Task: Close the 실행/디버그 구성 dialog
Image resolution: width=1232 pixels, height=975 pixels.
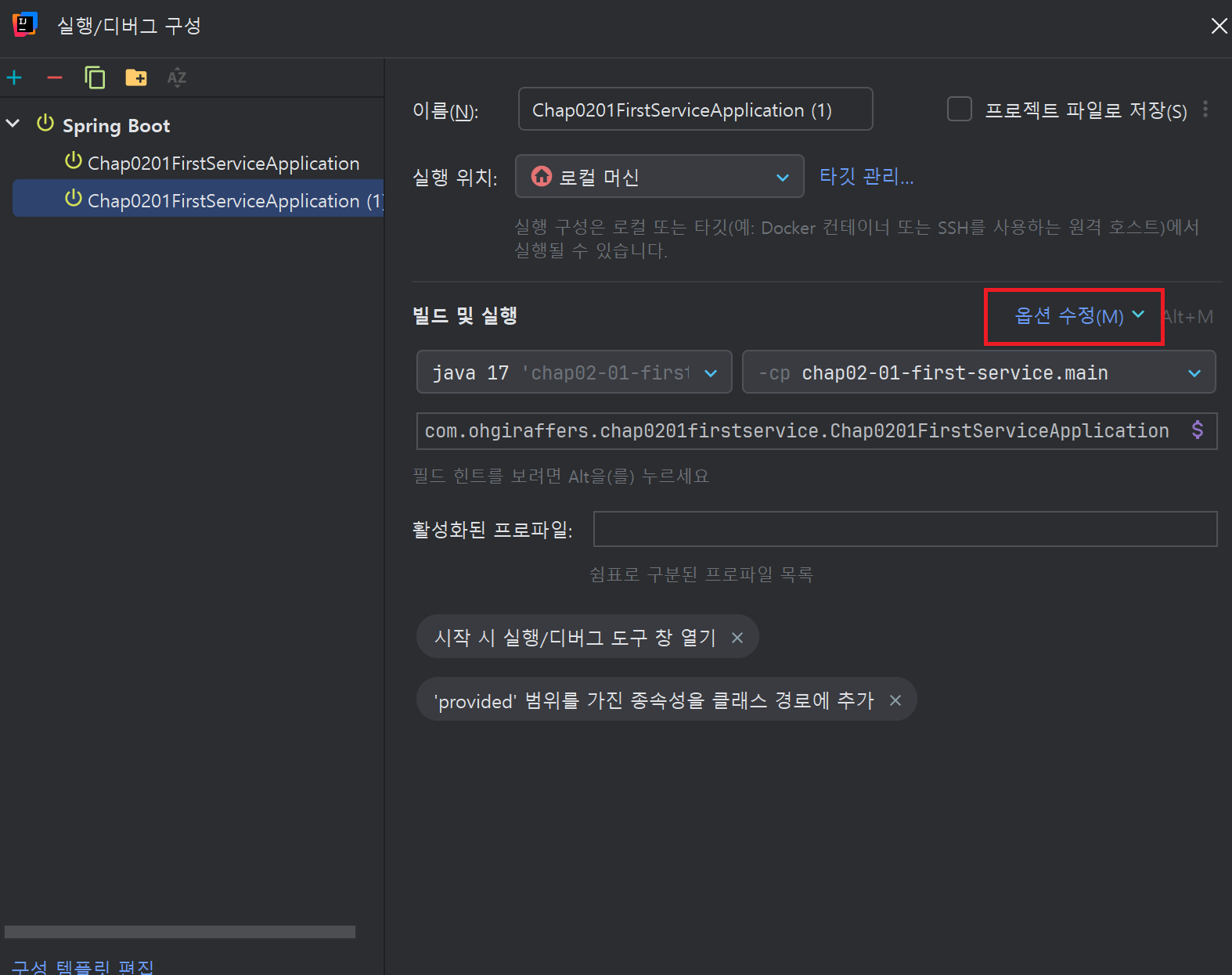Action: tap(1219, 26)
